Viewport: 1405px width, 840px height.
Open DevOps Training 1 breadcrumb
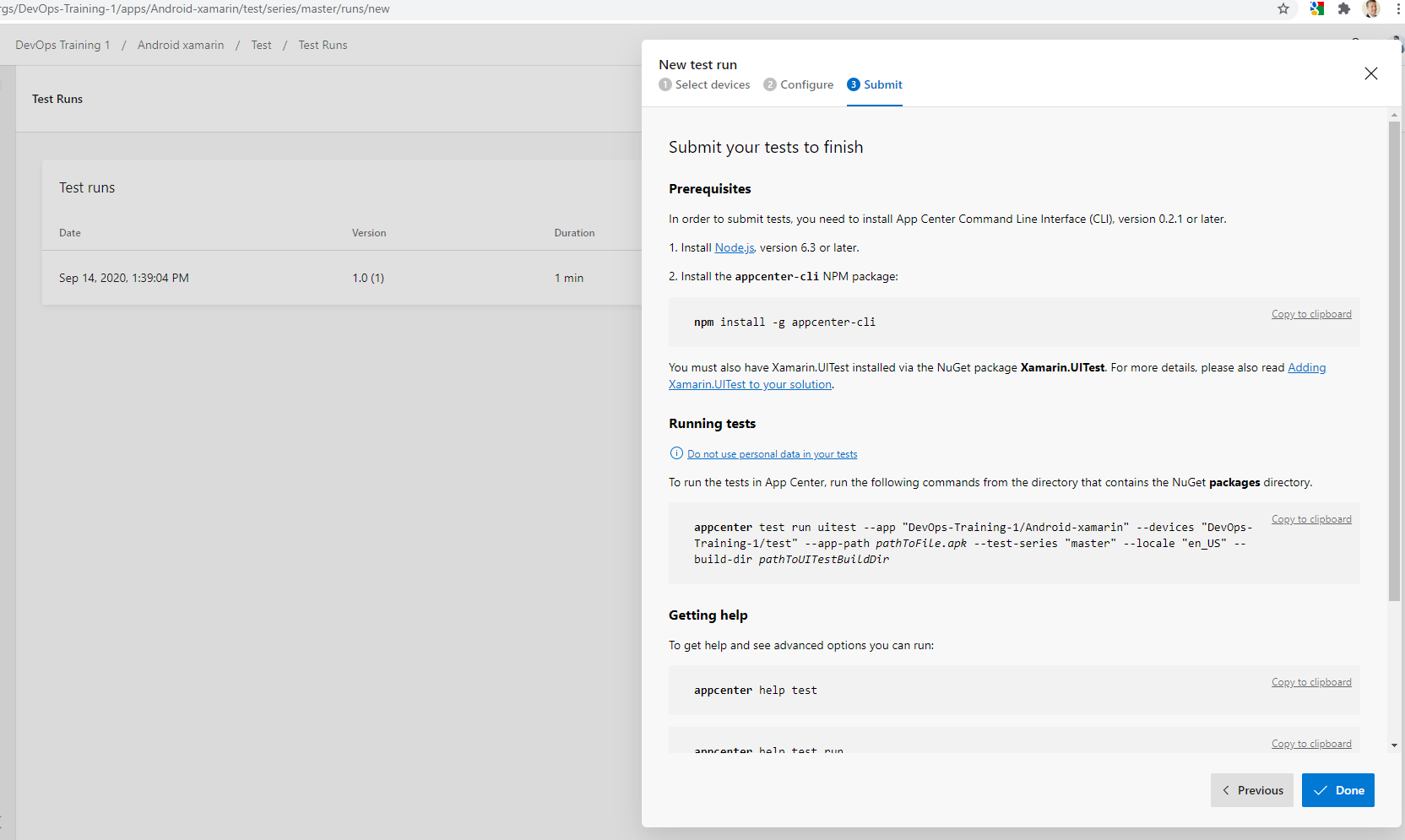point(62,45)
